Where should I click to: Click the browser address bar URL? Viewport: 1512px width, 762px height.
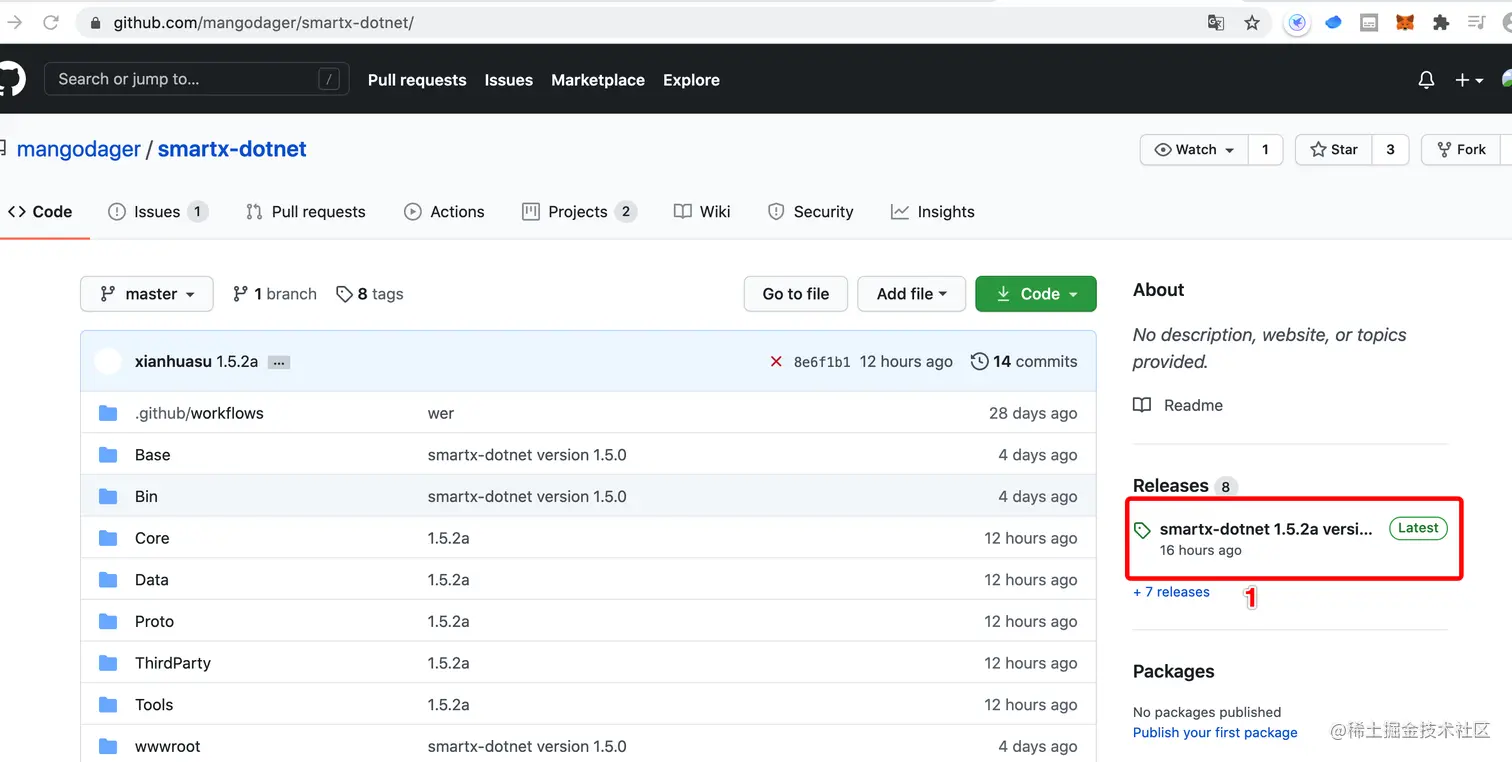[263, 22]
